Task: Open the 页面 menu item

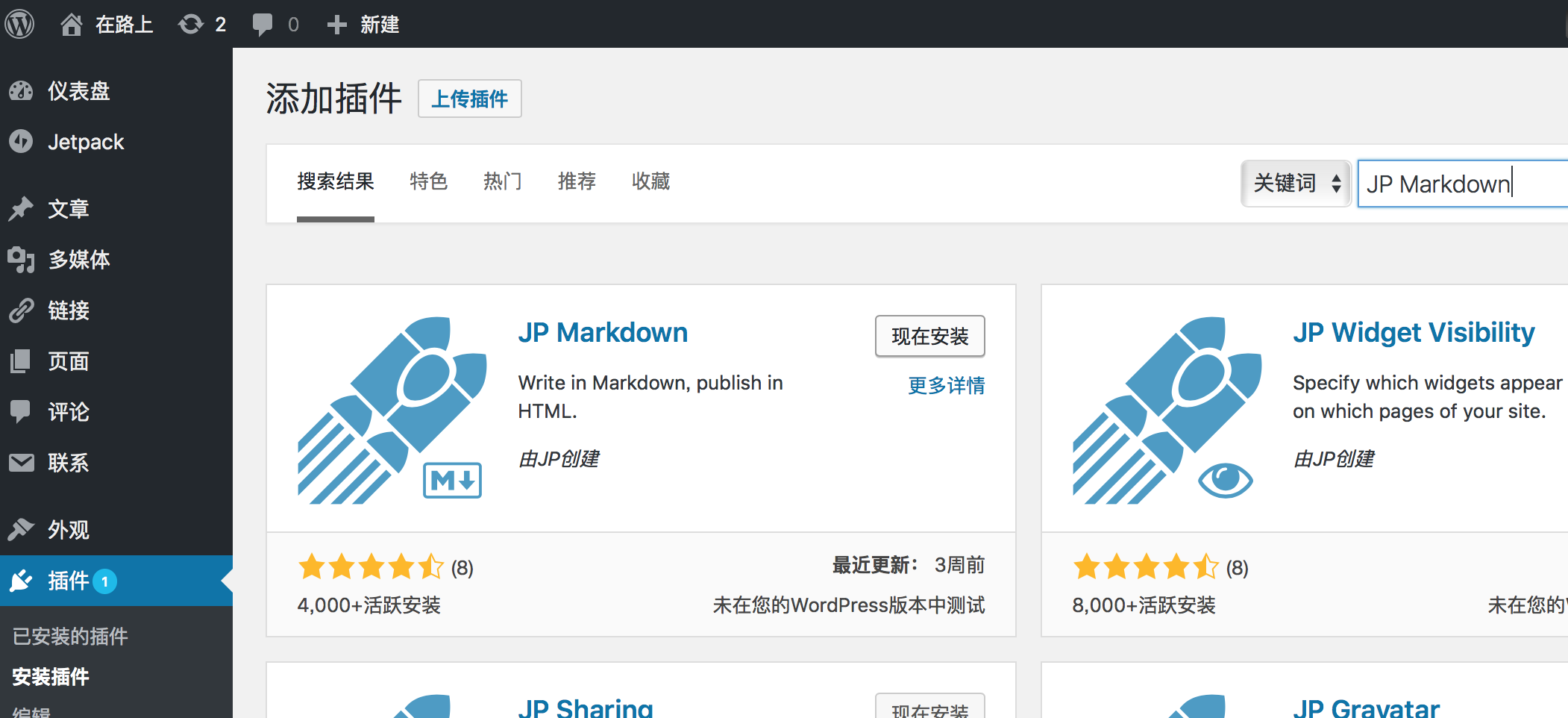Action: click(x=116, y=361)
